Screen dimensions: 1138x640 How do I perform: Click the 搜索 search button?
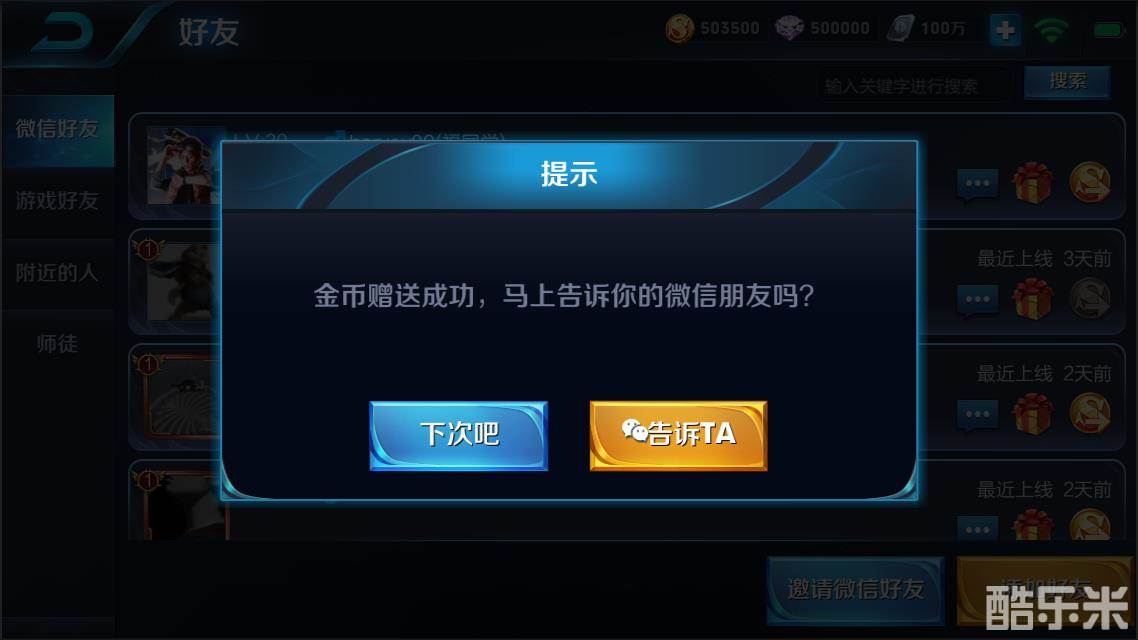tap(1068, 81)
